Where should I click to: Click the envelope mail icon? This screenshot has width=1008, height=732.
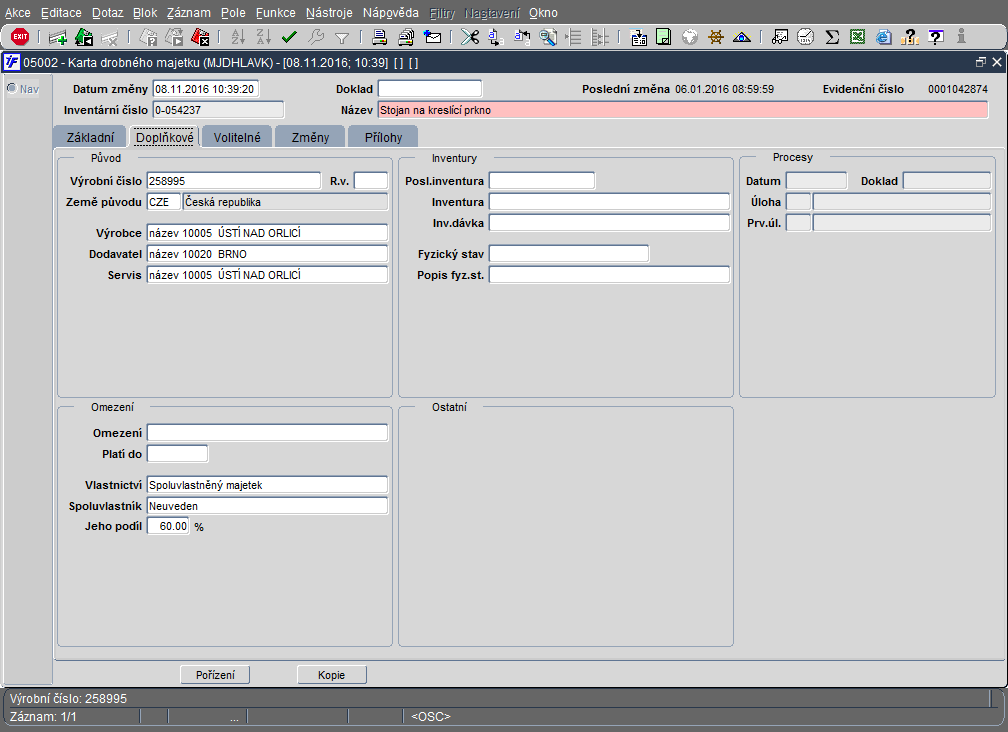pos(433,37)
